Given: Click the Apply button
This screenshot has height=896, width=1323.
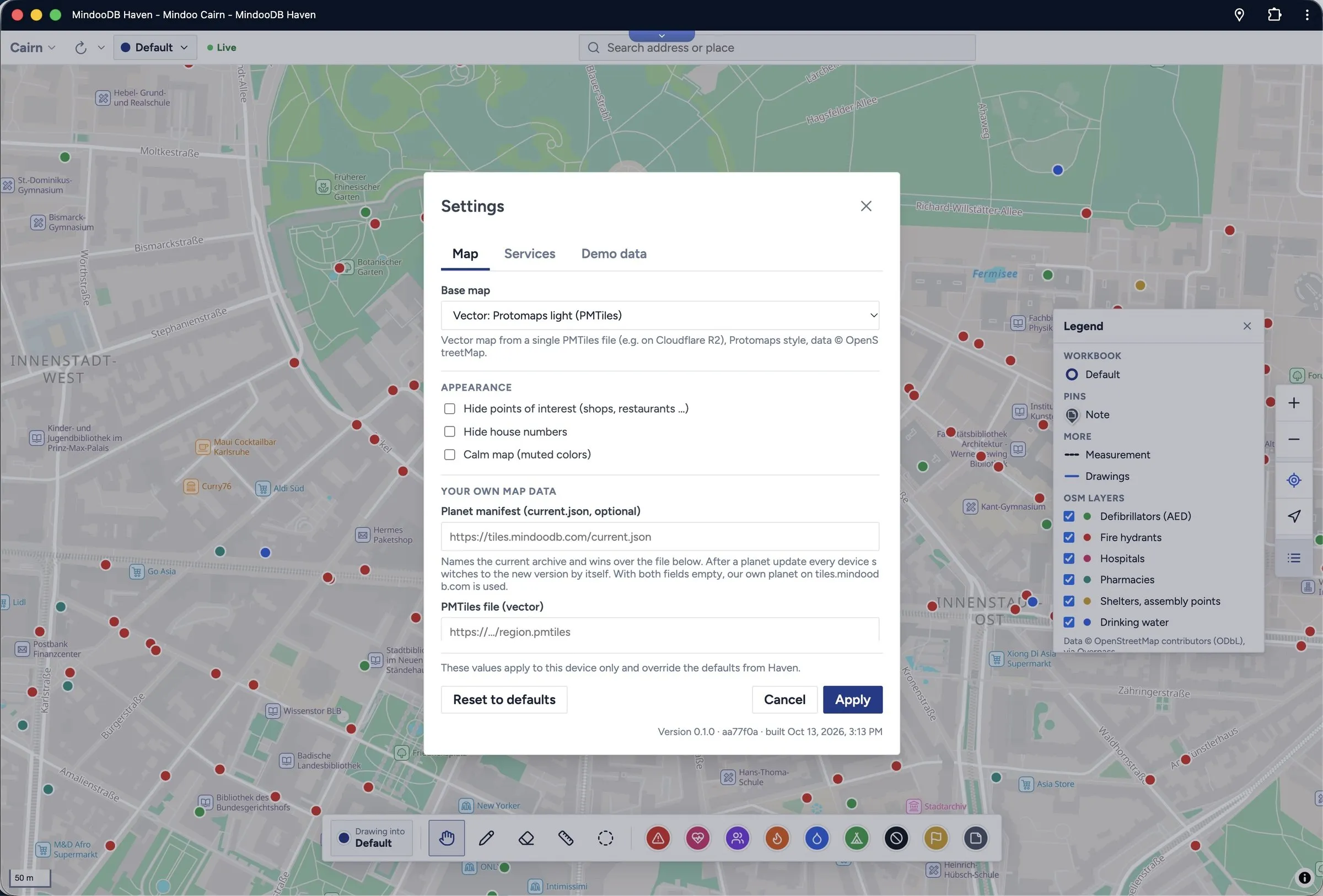Looking at the screenshot, I should [x=852, y=700].
